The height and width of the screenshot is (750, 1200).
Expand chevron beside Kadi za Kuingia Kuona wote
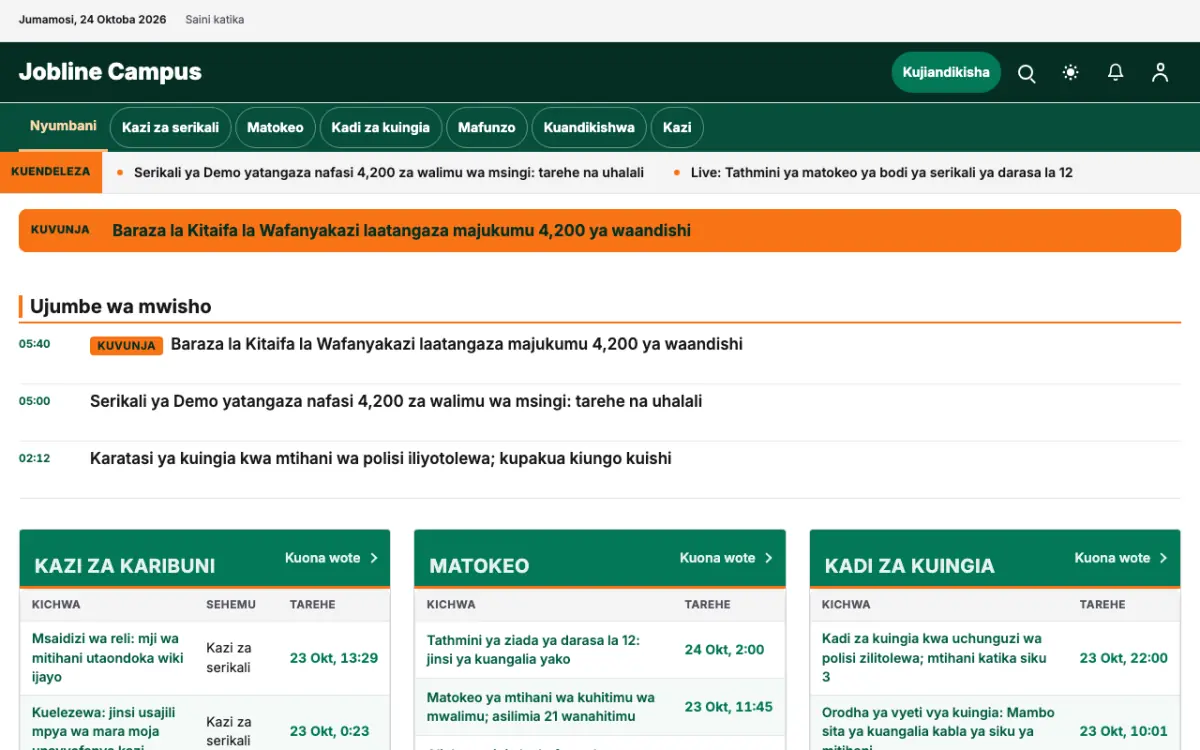pyautogui.click(x=1164, y=558)
